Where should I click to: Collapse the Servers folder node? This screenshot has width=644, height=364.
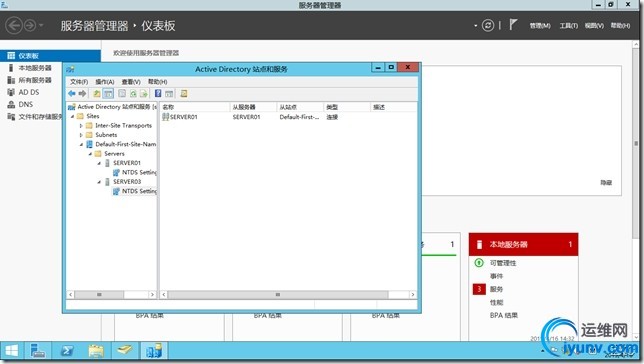[90, 154]
